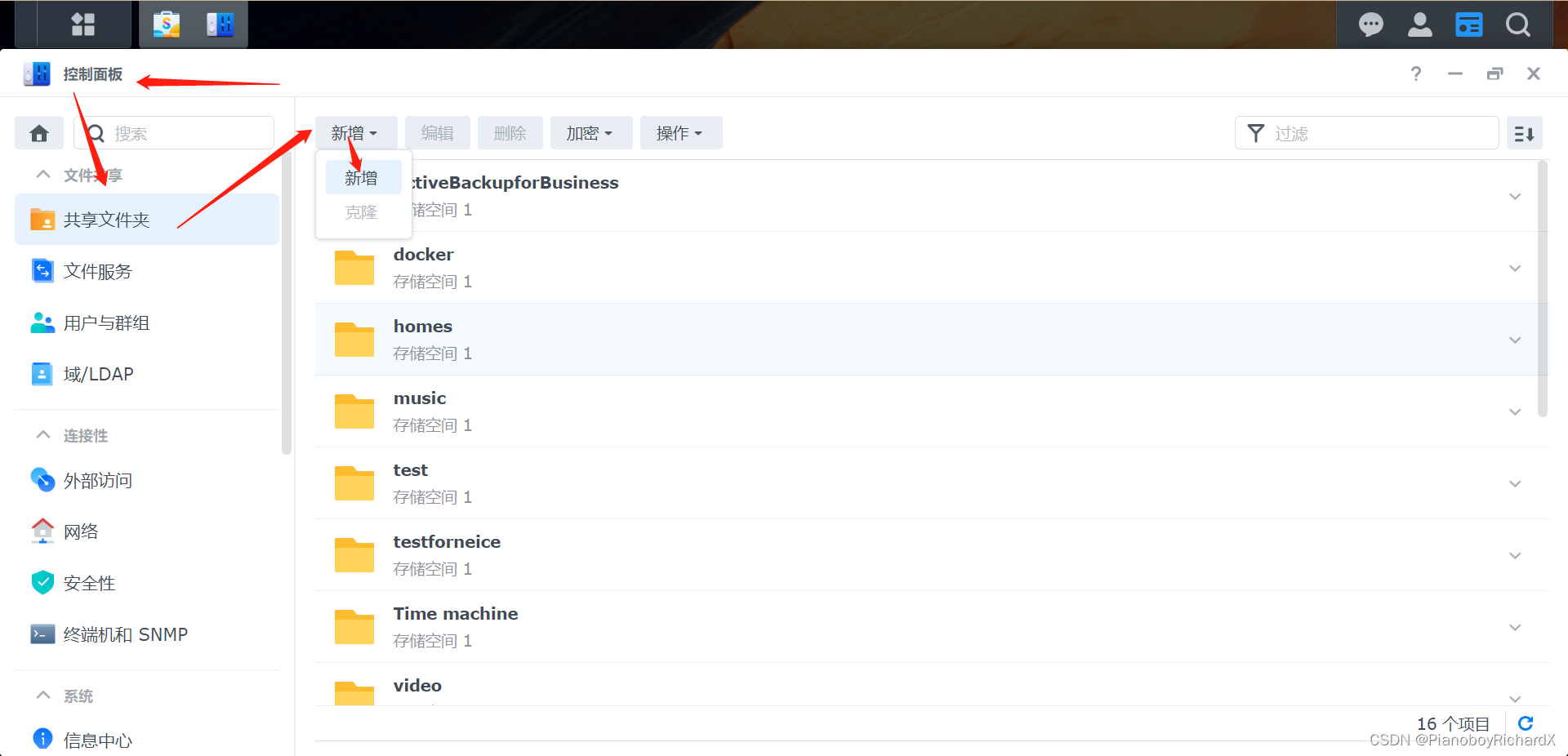Select the homes folder name
The width and height of the screenshot is (1568, 756).
[422, 327]
